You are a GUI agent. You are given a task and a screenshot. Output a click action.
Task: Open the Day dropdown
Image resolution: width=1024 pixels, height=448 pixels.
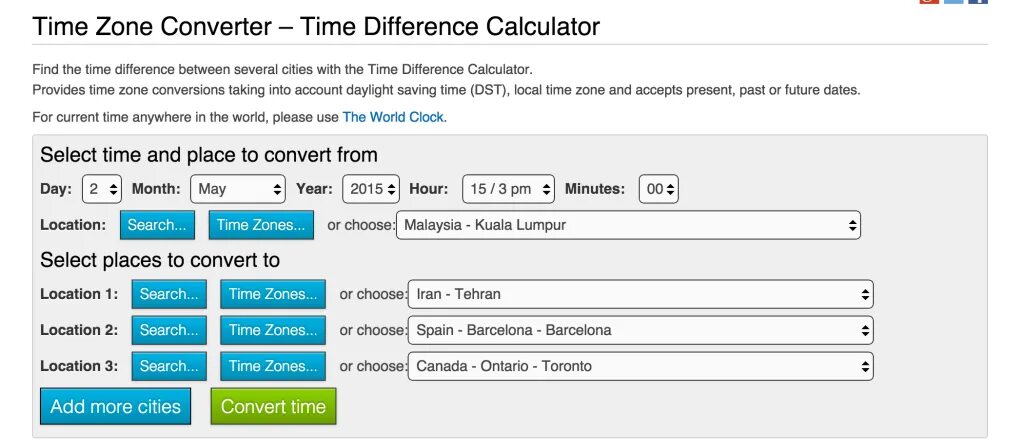point(102,189)
